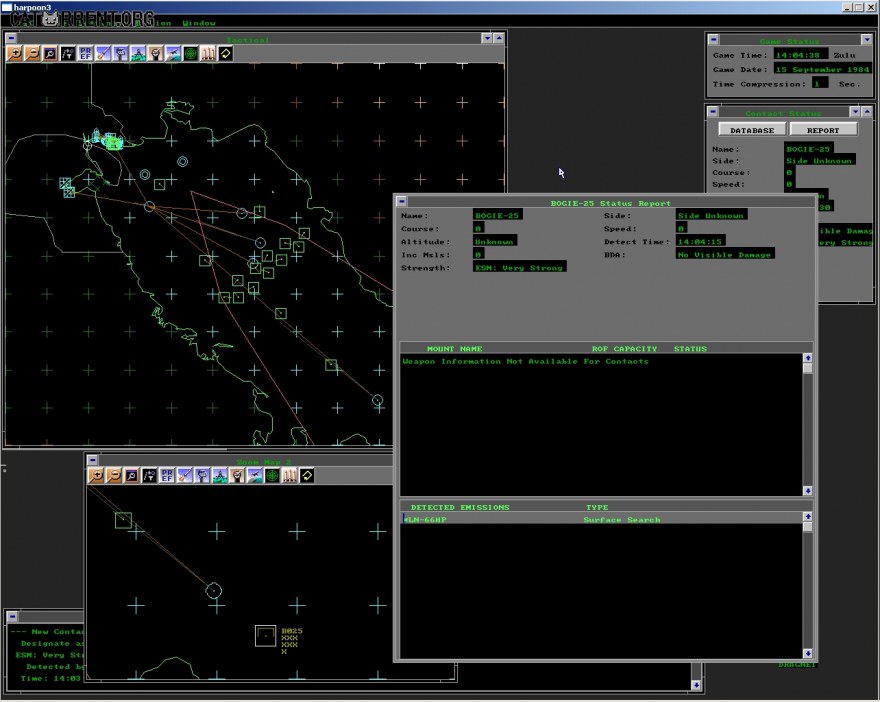Click the aircraft icon in Tactical toolbar
The width and height of the screenshot is (880, 702).
tap(173, 53)
